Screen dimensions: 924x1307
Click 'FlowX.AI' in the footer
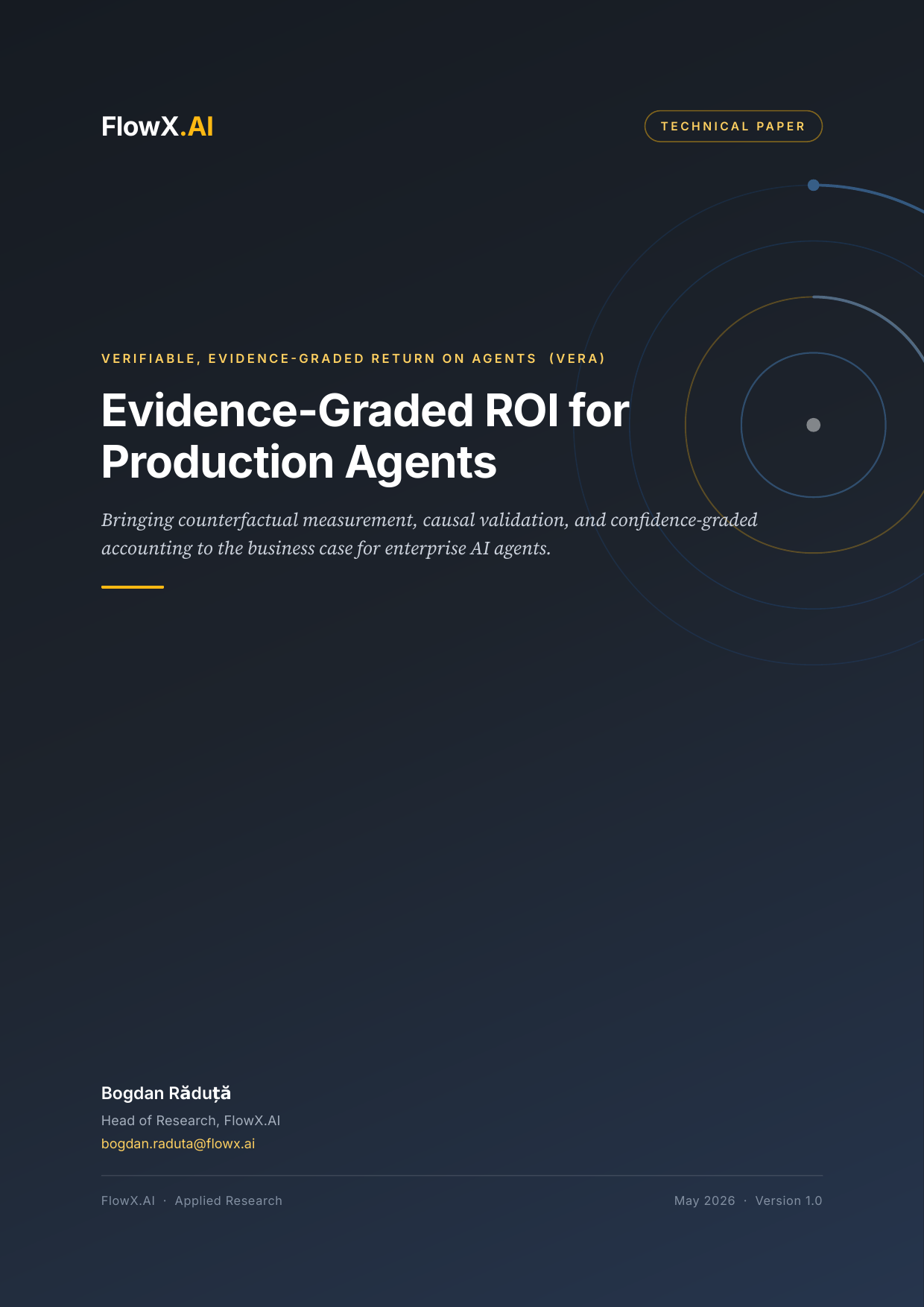(x=128, y=1200)
